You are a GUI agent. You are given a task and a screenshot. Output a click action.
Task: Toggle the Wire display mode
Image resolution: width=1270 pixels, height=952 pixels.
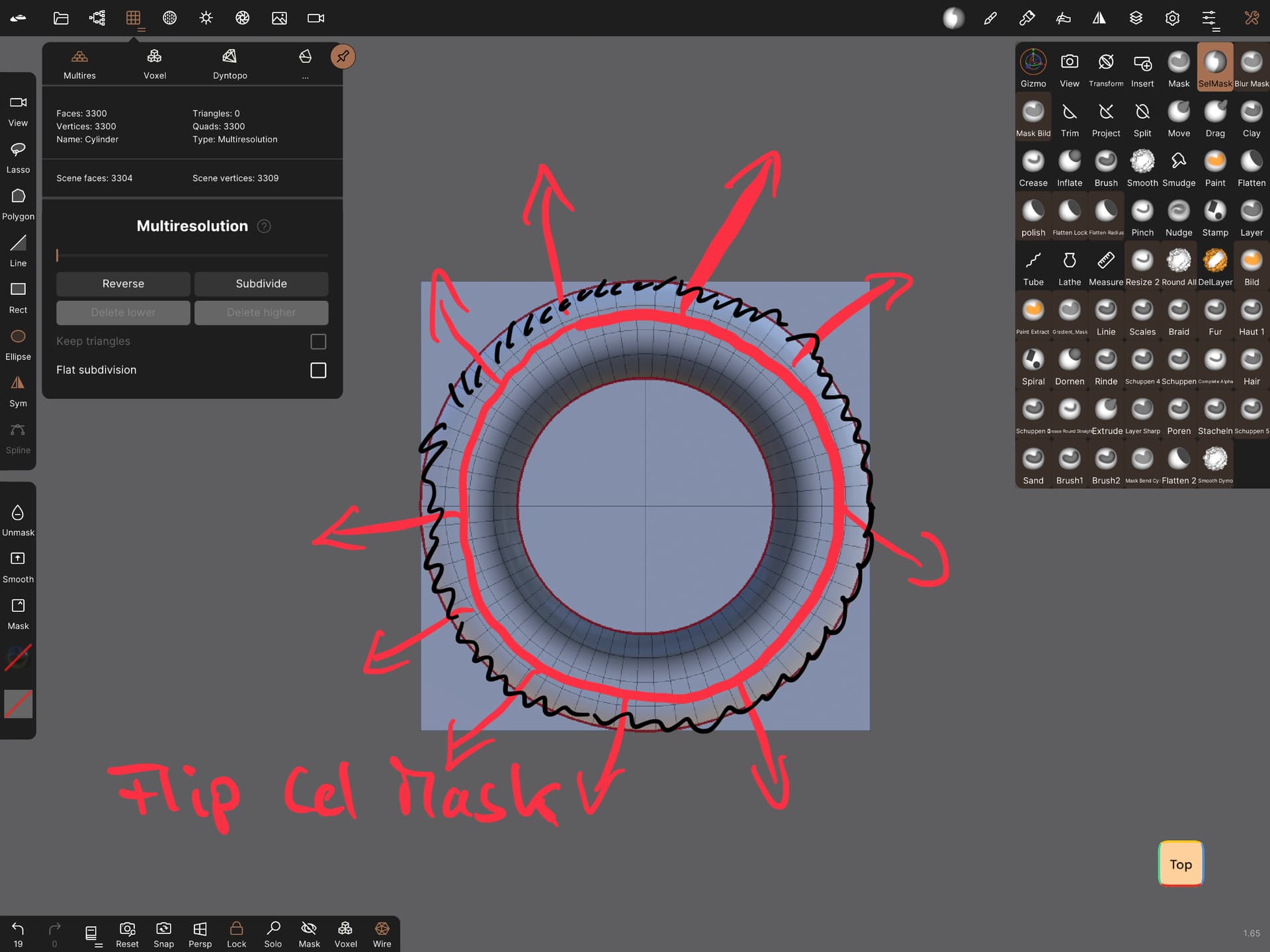(382, 934)
